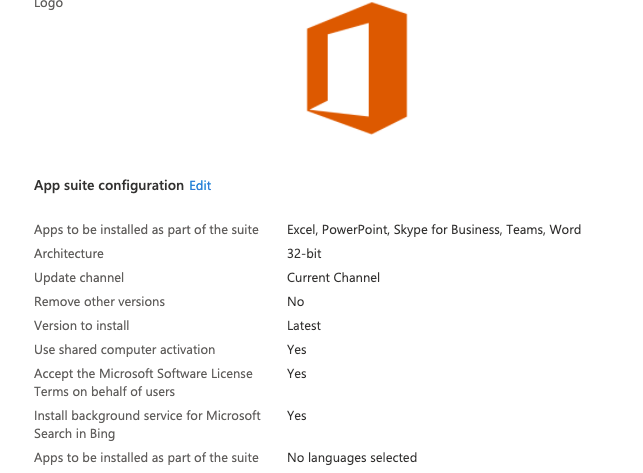Click the Logo label at the top

click(48, 5)
